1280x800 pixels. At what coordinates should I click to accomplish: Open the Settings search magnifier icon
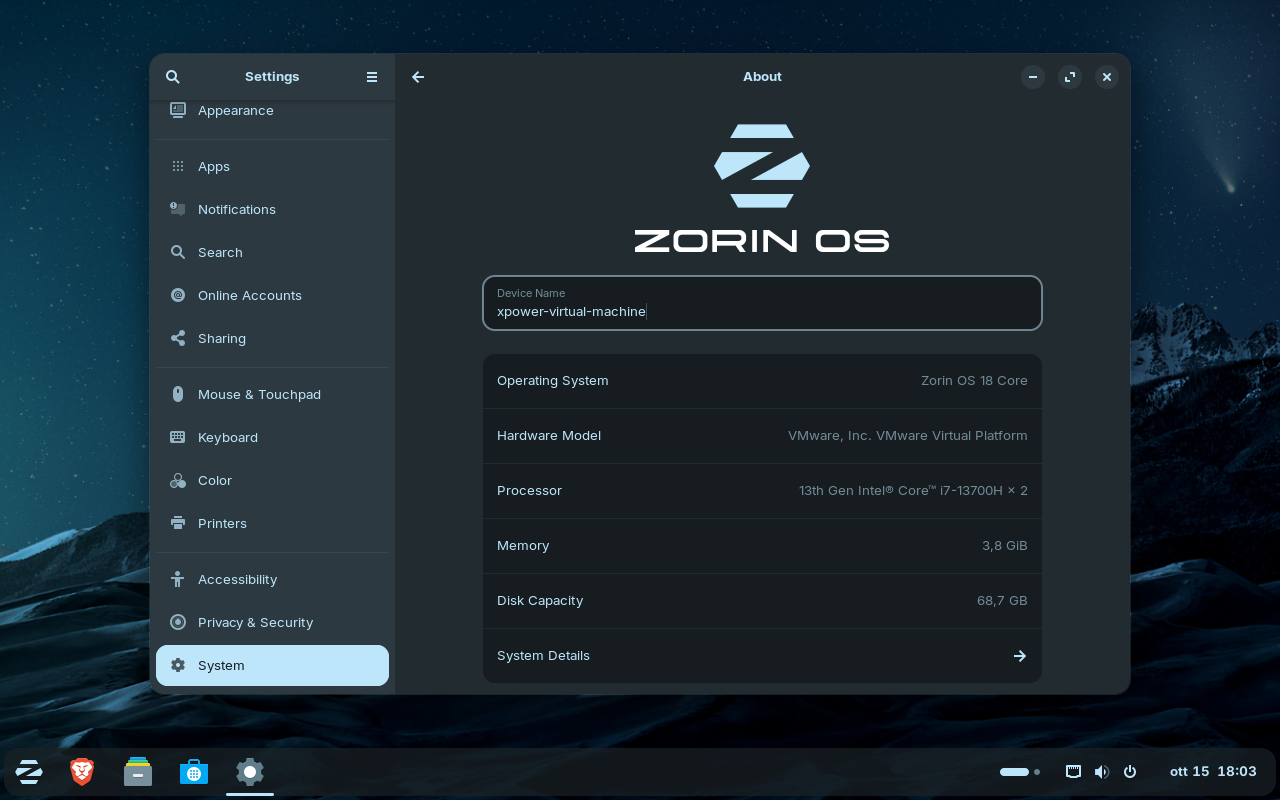point(173,77)
